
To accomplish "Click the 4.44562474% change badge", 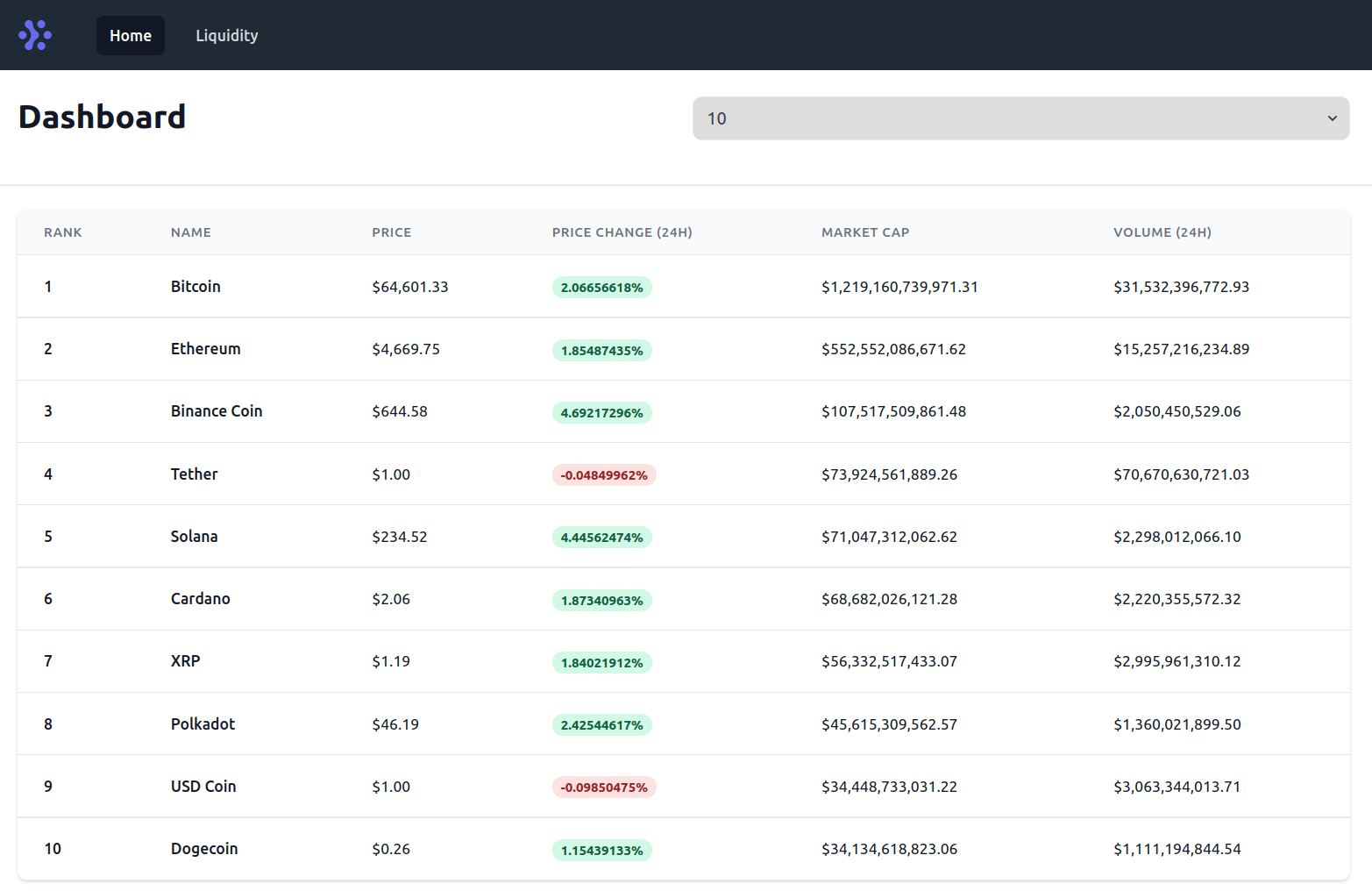I will pos(602,538).
